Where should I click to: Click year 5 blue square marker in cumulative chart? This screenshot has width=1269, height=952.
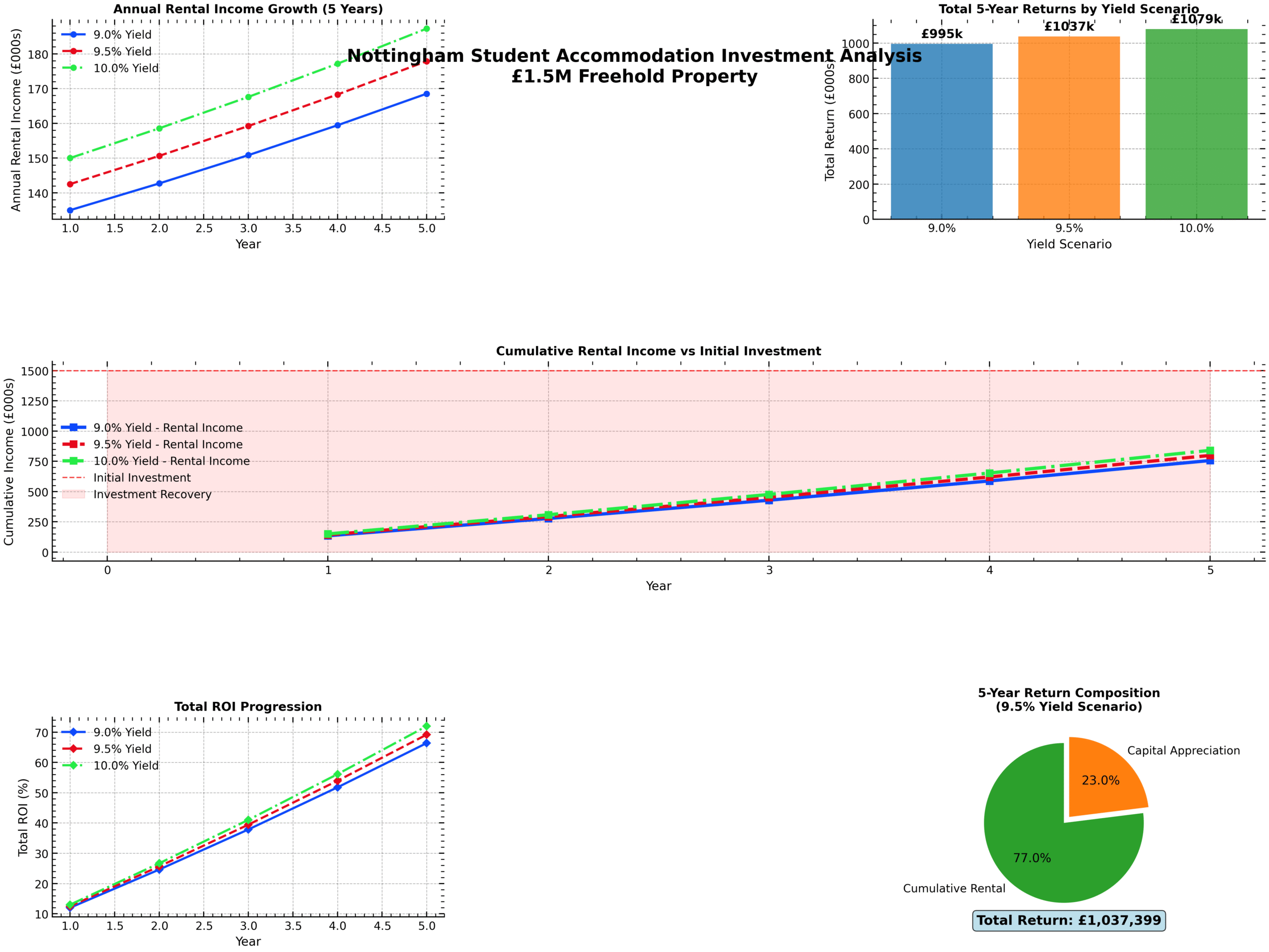[x=1210, y=460]
